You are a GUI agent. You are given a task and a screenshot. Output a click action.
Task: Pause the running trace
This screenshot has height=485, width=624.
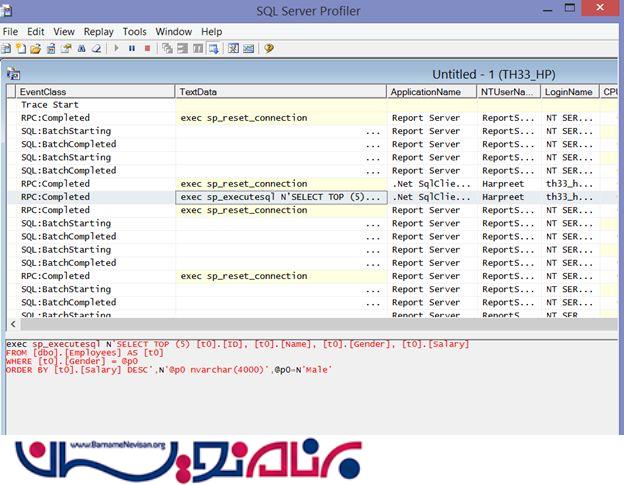tap(132, 48)
